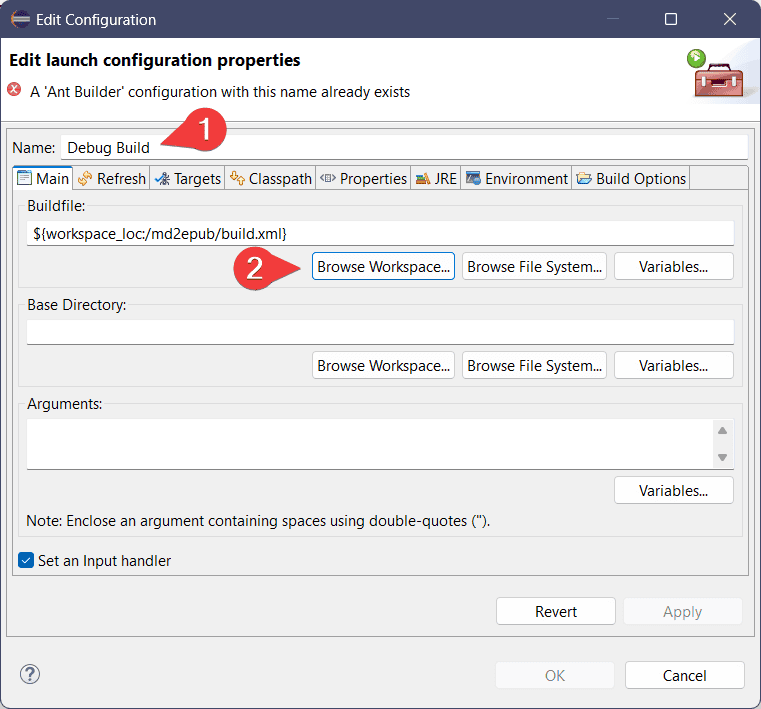Click the Arguments scroll-down arrow
761x709 pixels.
722,457
